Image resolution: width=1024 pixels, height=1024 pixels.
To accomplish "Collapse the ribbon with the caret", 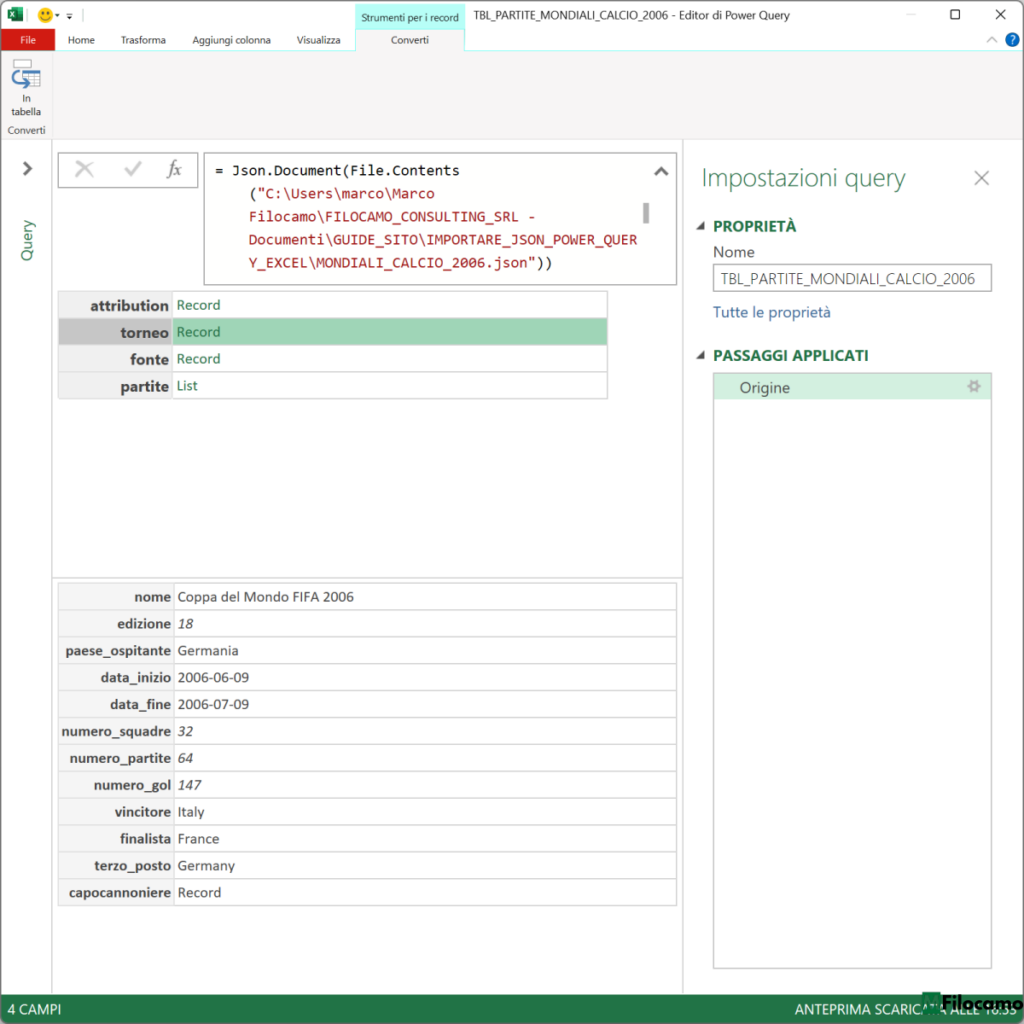I will coord(991,40).
